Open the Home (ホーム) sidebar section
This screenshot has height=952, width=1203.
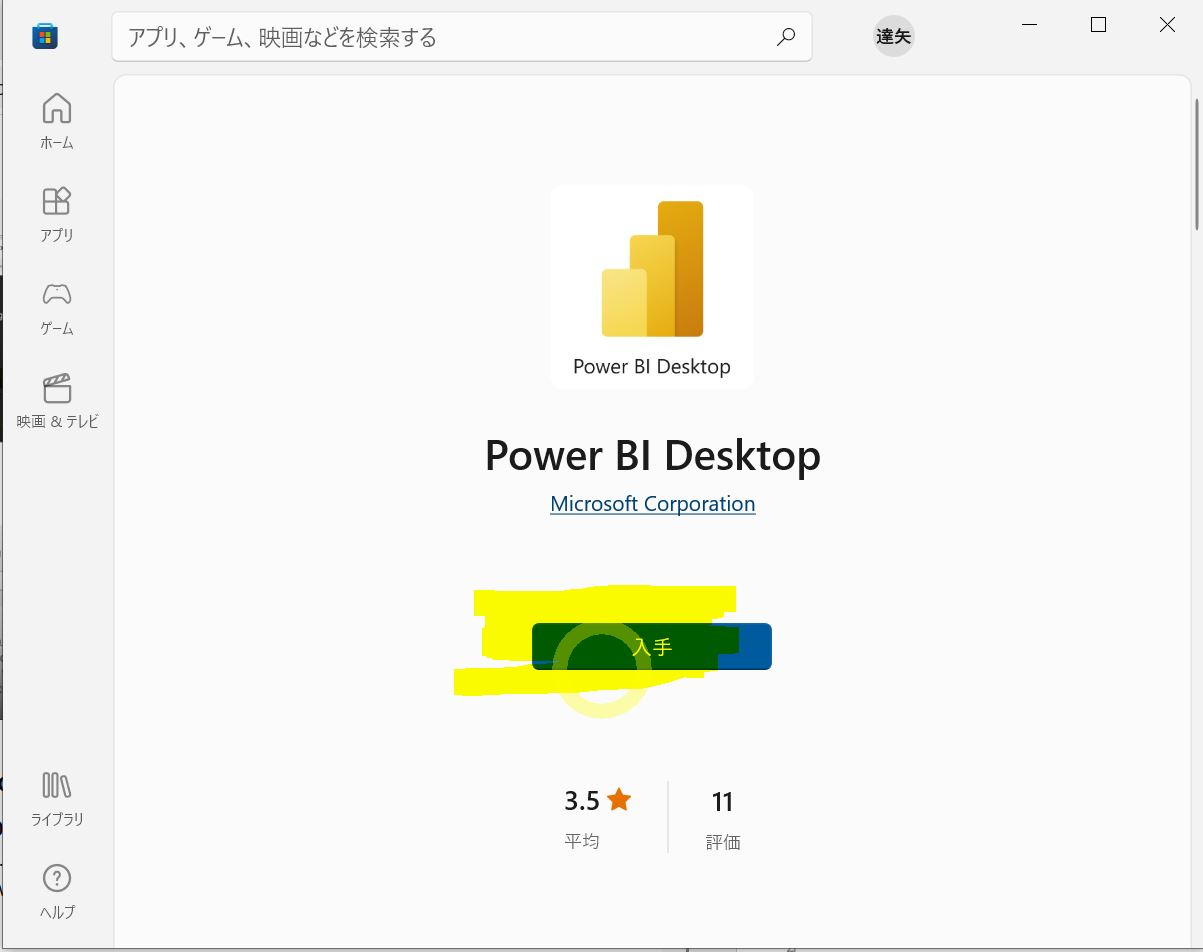tap(57, 121)
